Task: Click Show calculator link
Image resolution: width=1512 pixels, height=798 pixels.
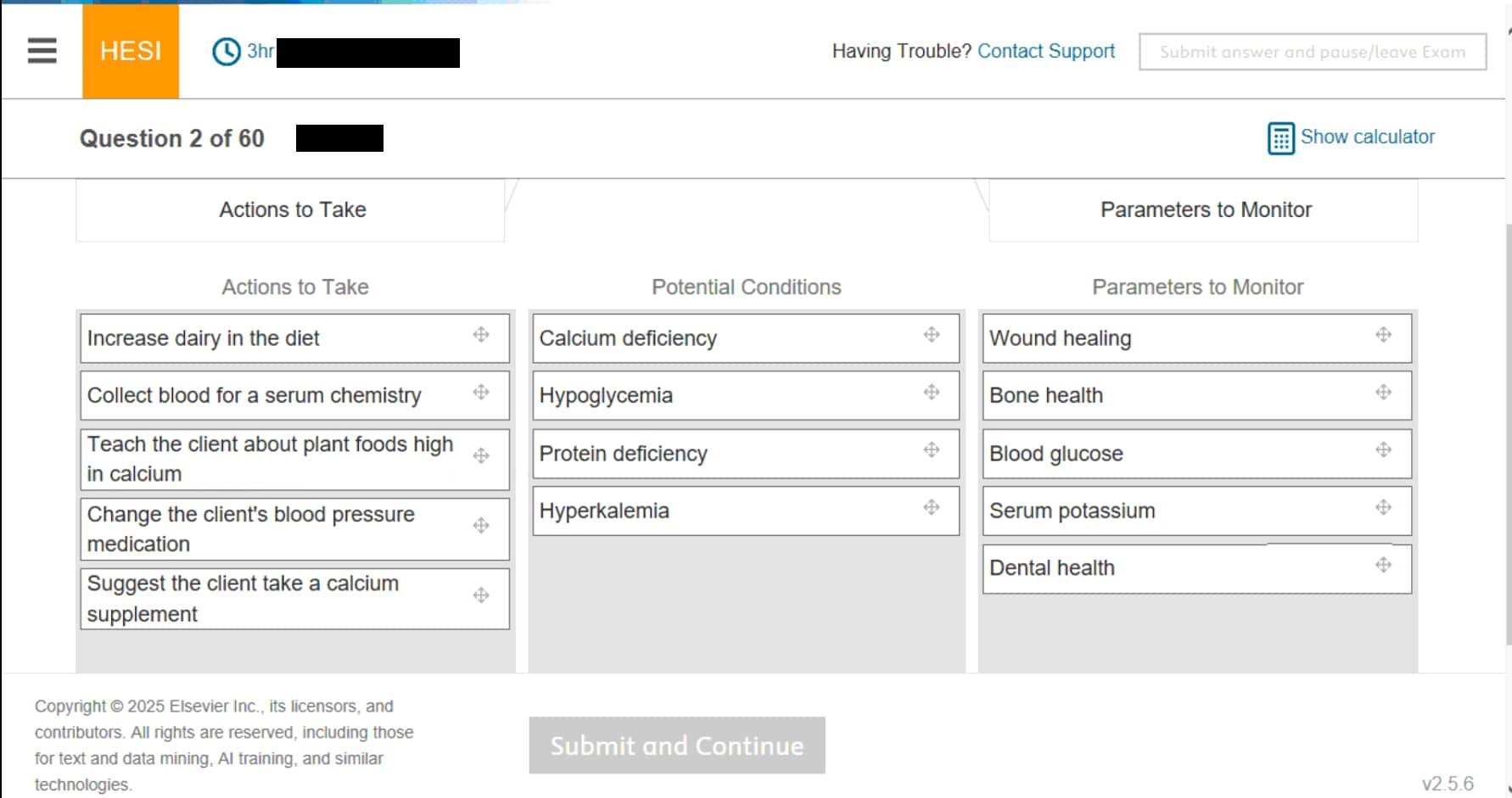Action: [x=1367, y=137]
